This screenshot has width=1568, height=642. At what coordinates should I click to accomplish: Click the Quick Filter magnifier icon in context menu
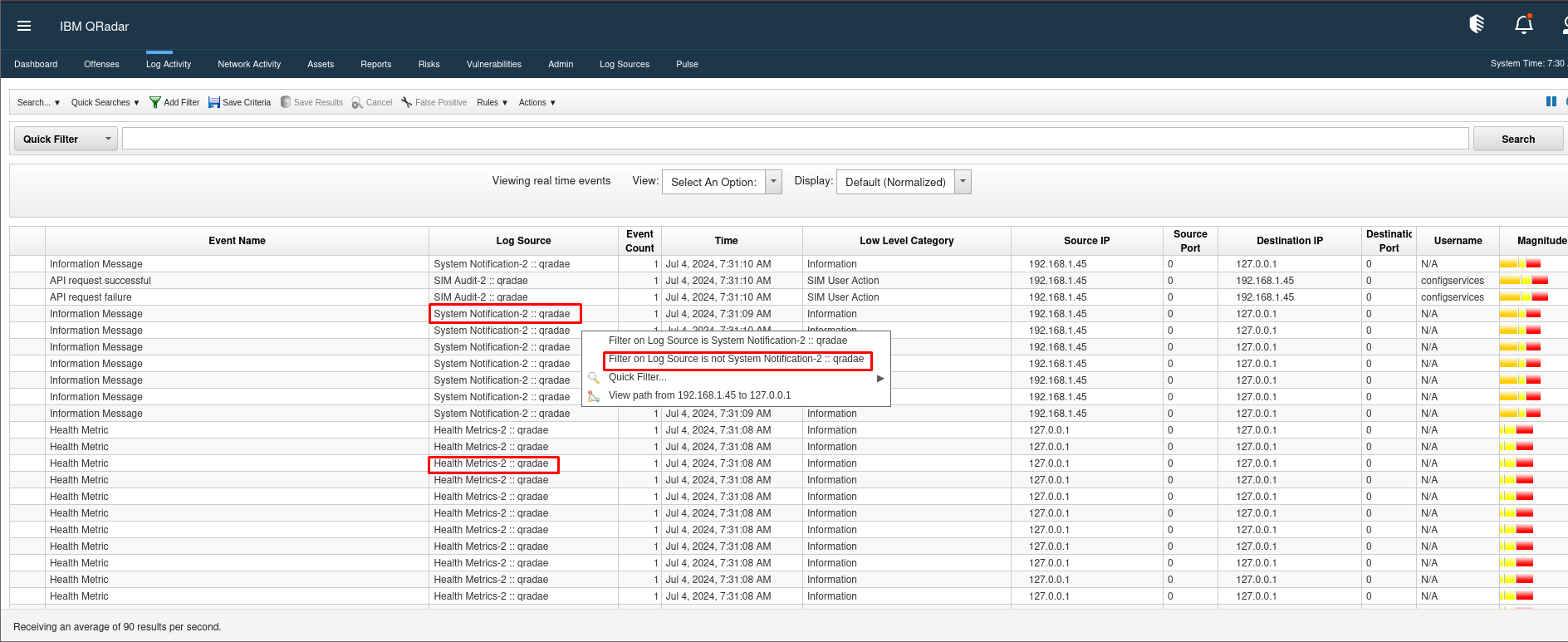594,377
